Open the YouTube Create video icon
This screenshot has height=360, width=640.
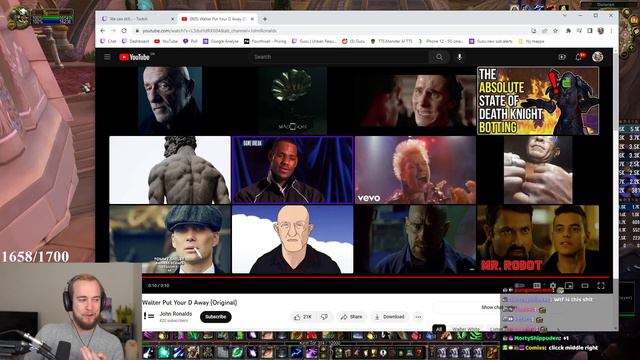[562, 57]
